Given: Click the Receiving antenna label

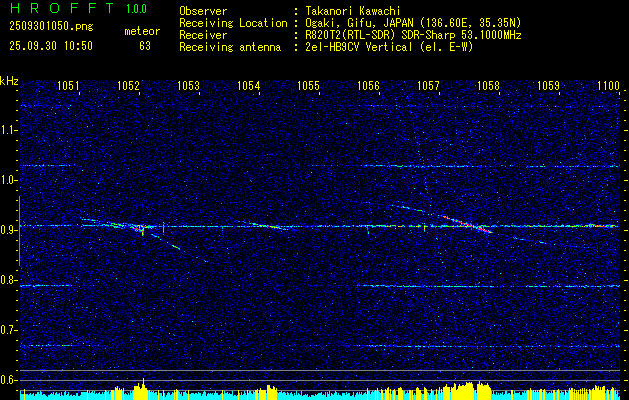Looking at the screenshot, I should pos(230,47).
